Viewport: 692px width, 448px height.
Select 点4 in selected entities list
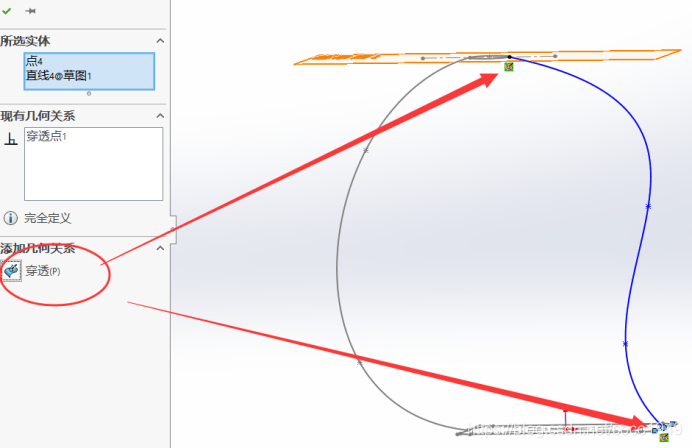34,61
